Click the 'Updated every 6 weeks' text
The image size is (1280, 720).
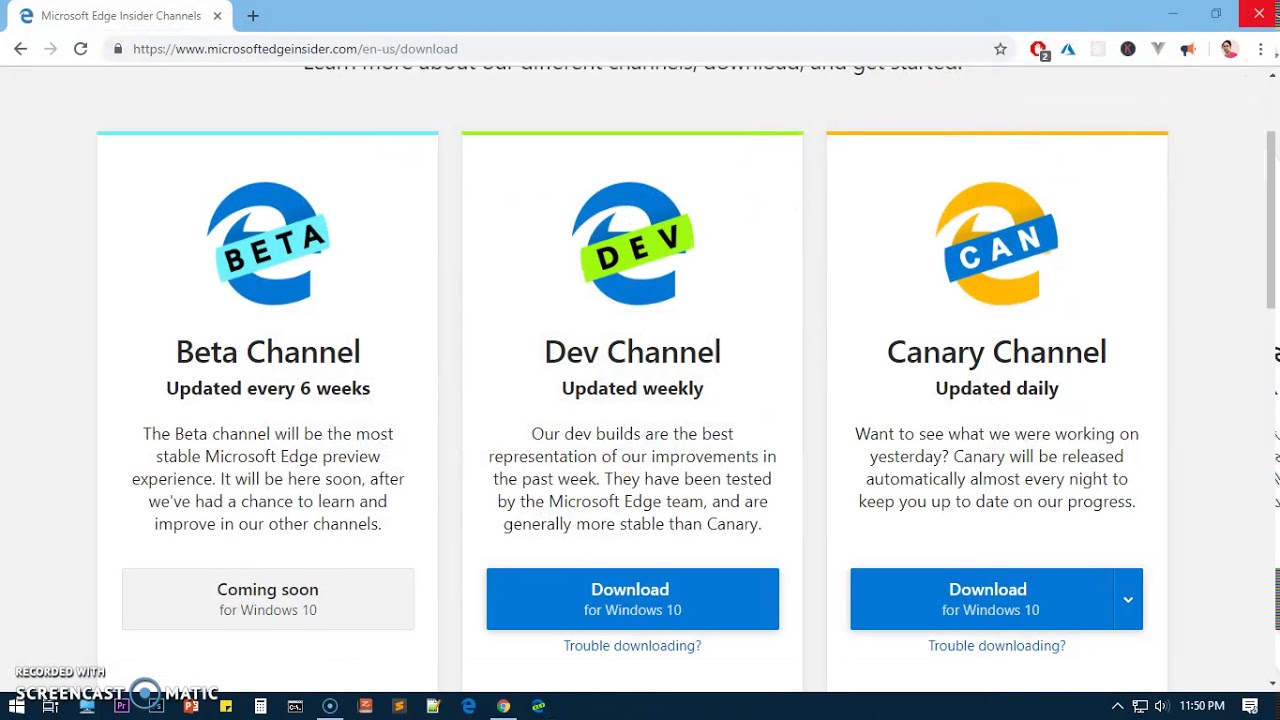268,388
